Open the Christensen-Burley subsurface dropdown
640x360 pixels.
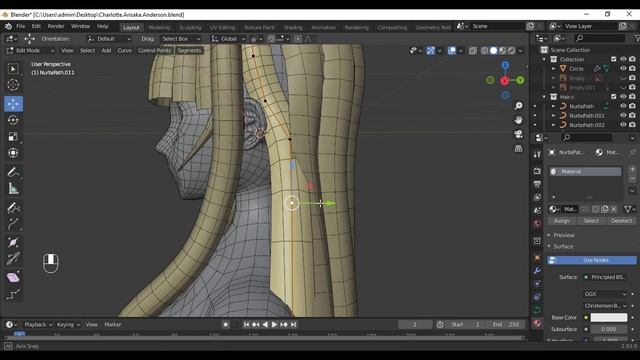click(606, 306)
